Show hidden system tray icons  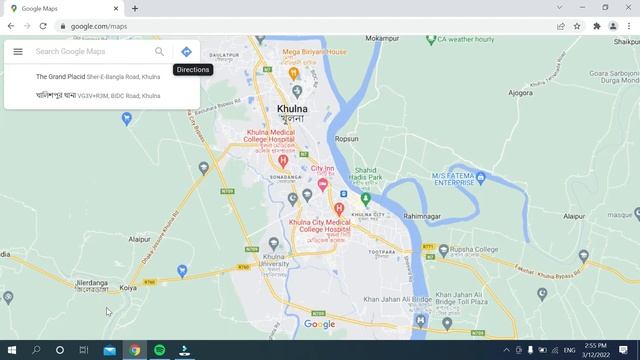pyautogui.click(x=507, y=350)
